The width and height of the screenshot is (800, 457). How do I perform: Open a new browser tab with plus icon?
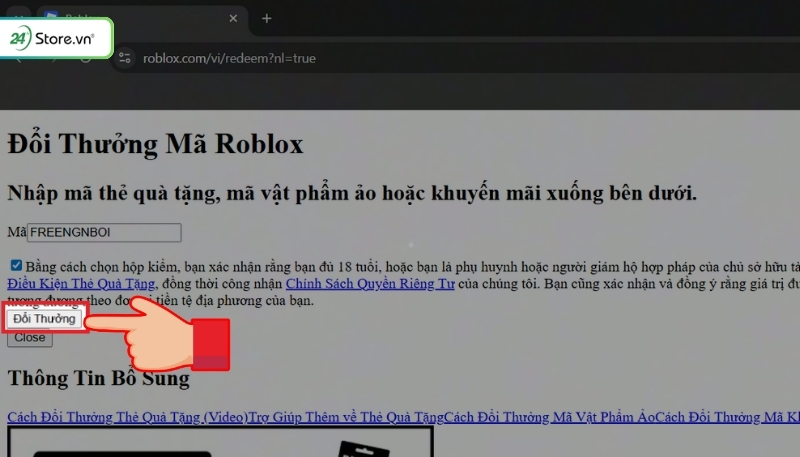(x=266, y=18)
